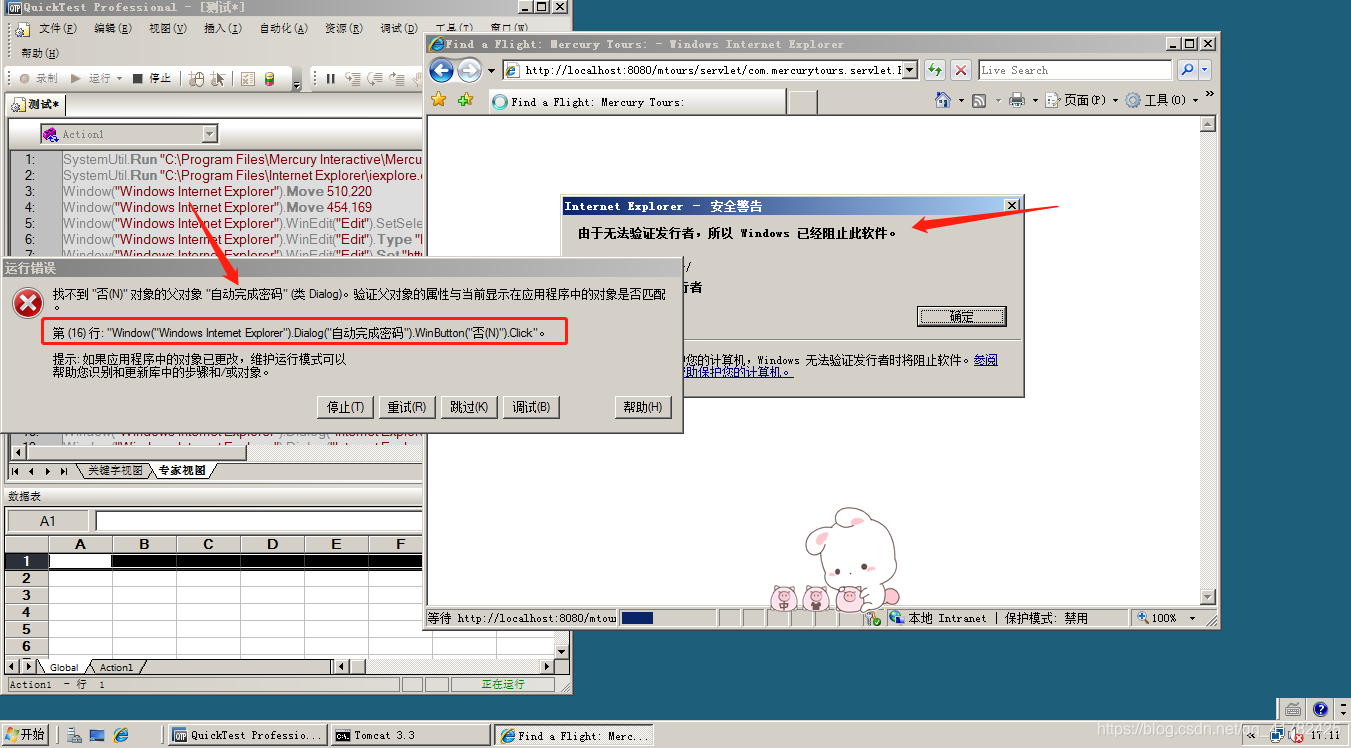
Task: Select the Action1 data table sheet tab
Action: pos(115,667)
